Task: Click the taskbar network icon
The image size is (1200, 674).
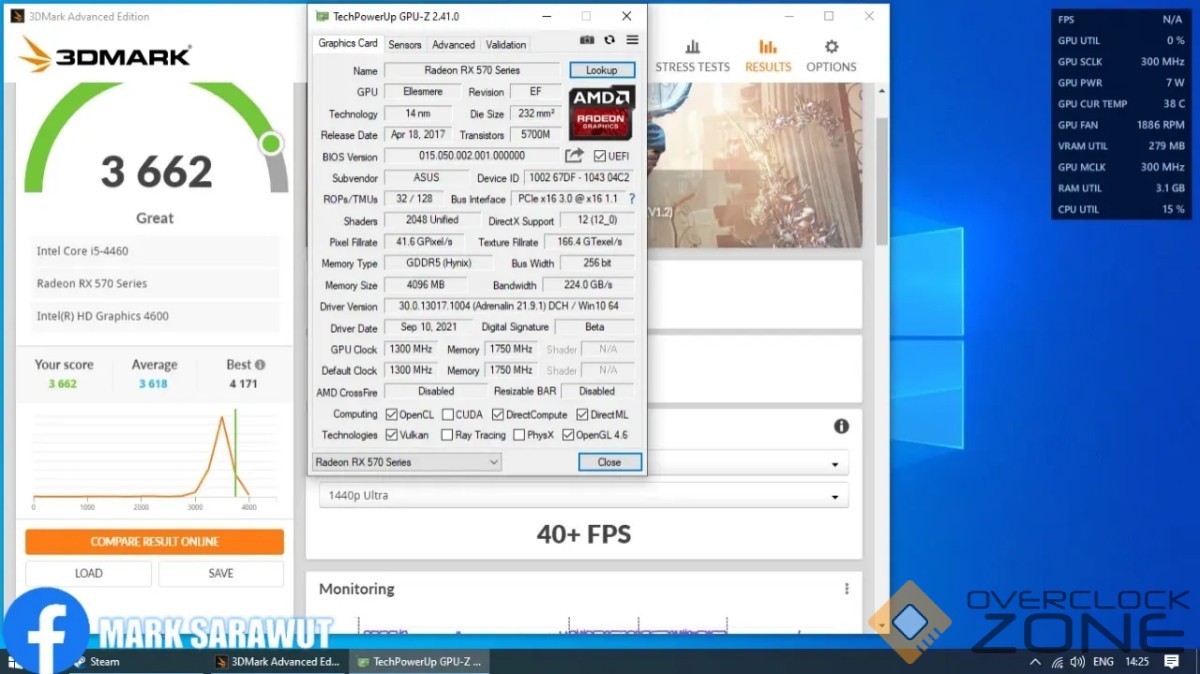Action: tap(1055, 662)
